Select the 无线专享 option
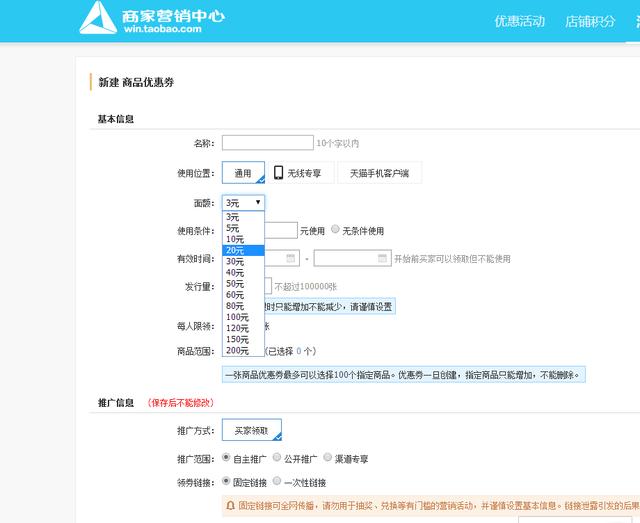The height and width of the screenshot is (523, 640). [301, 173]
